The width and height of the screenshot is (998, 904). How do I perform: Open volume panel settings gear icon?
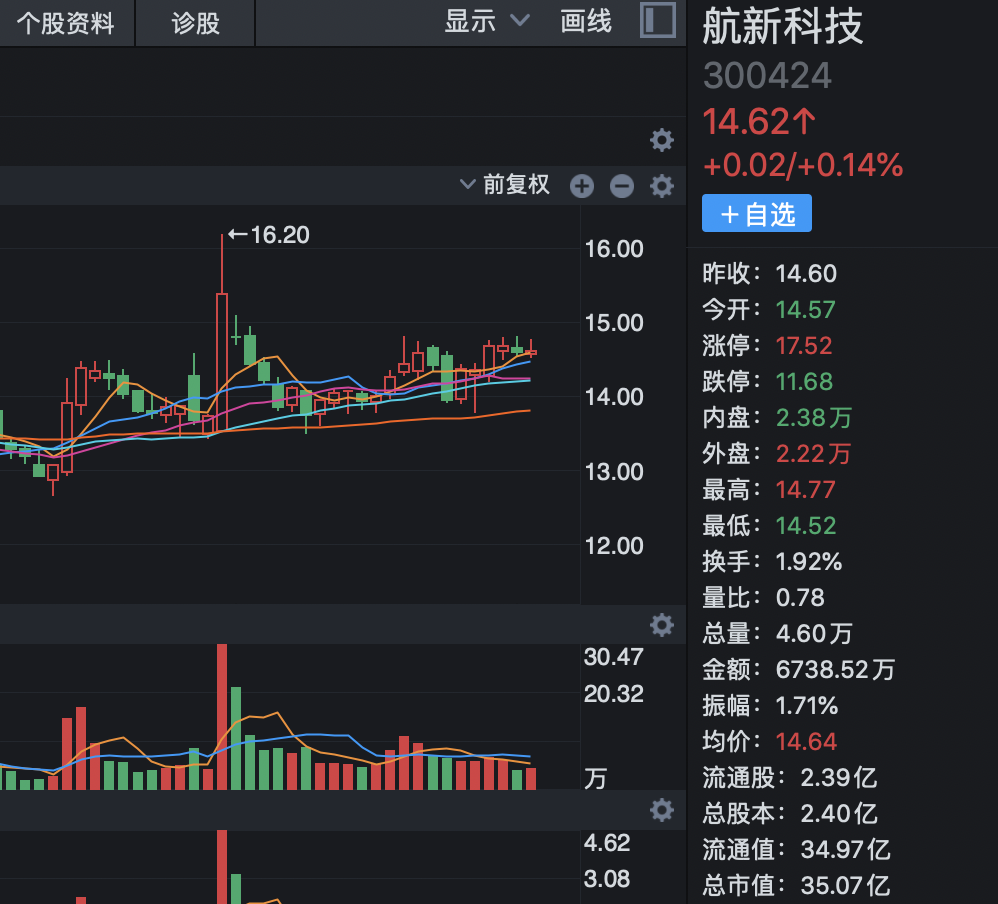coord(662,626)
